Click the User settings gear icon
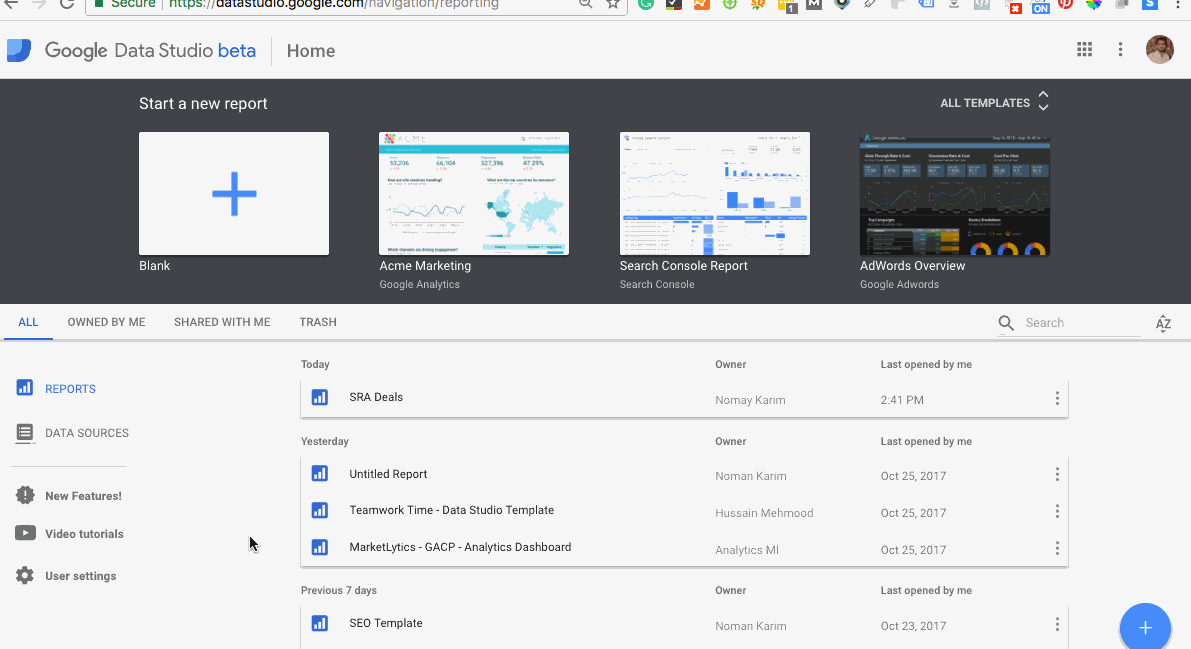1191x649 pixels. click(x=24, y=575)
